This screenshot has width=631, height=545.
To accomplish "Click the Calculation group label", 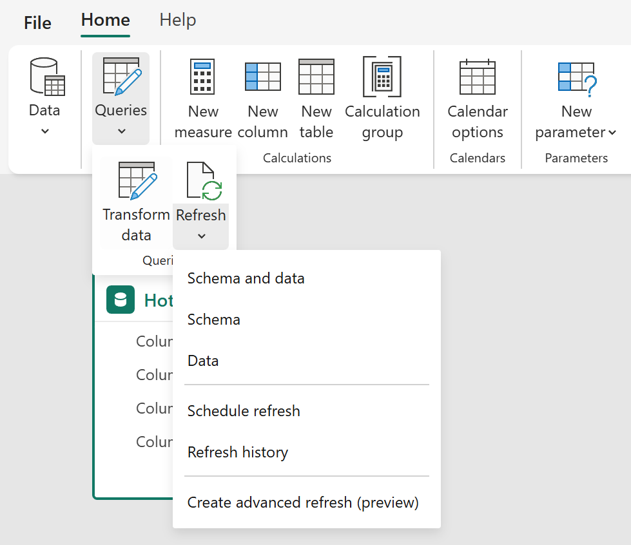I will [x=382, y=122].
